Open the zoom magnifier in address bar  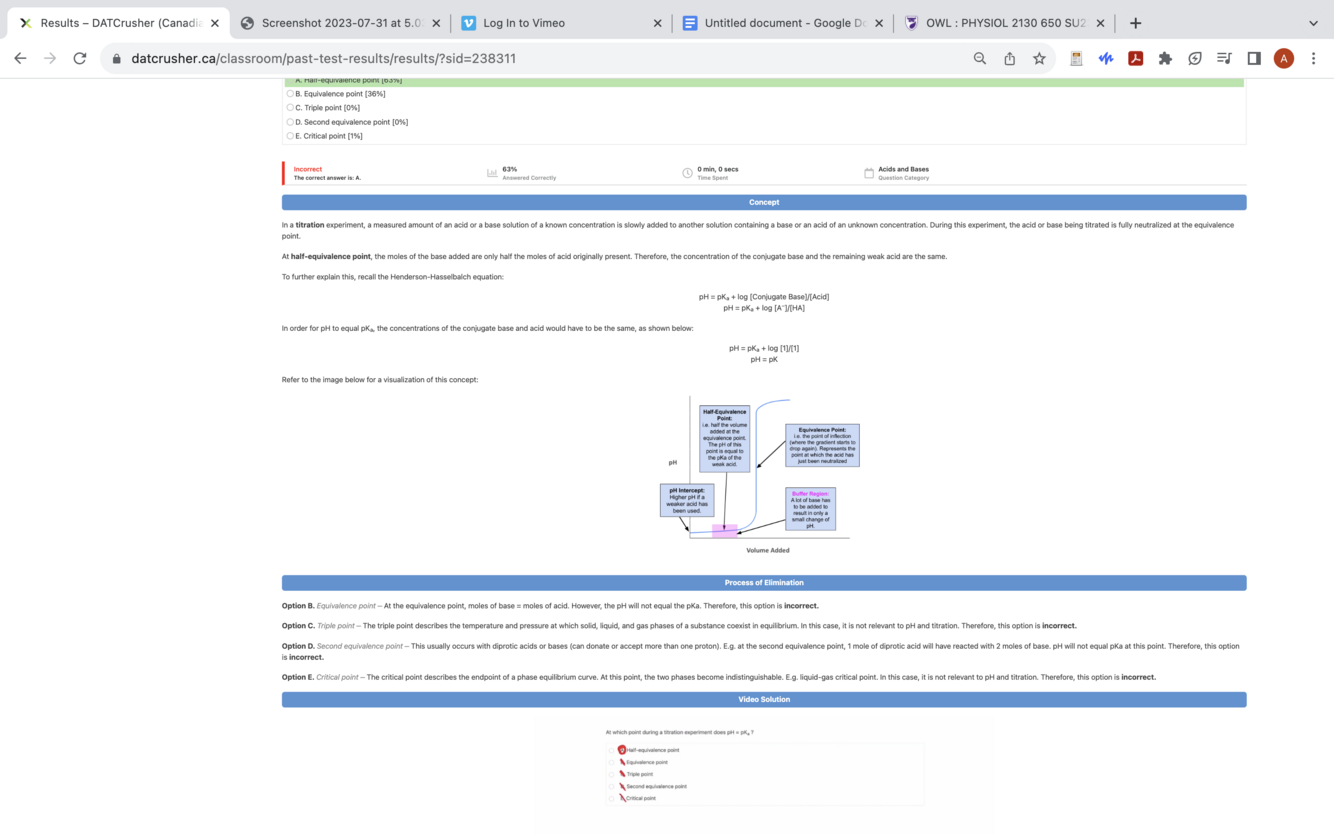pyautogui.click(x=980, y=58)
